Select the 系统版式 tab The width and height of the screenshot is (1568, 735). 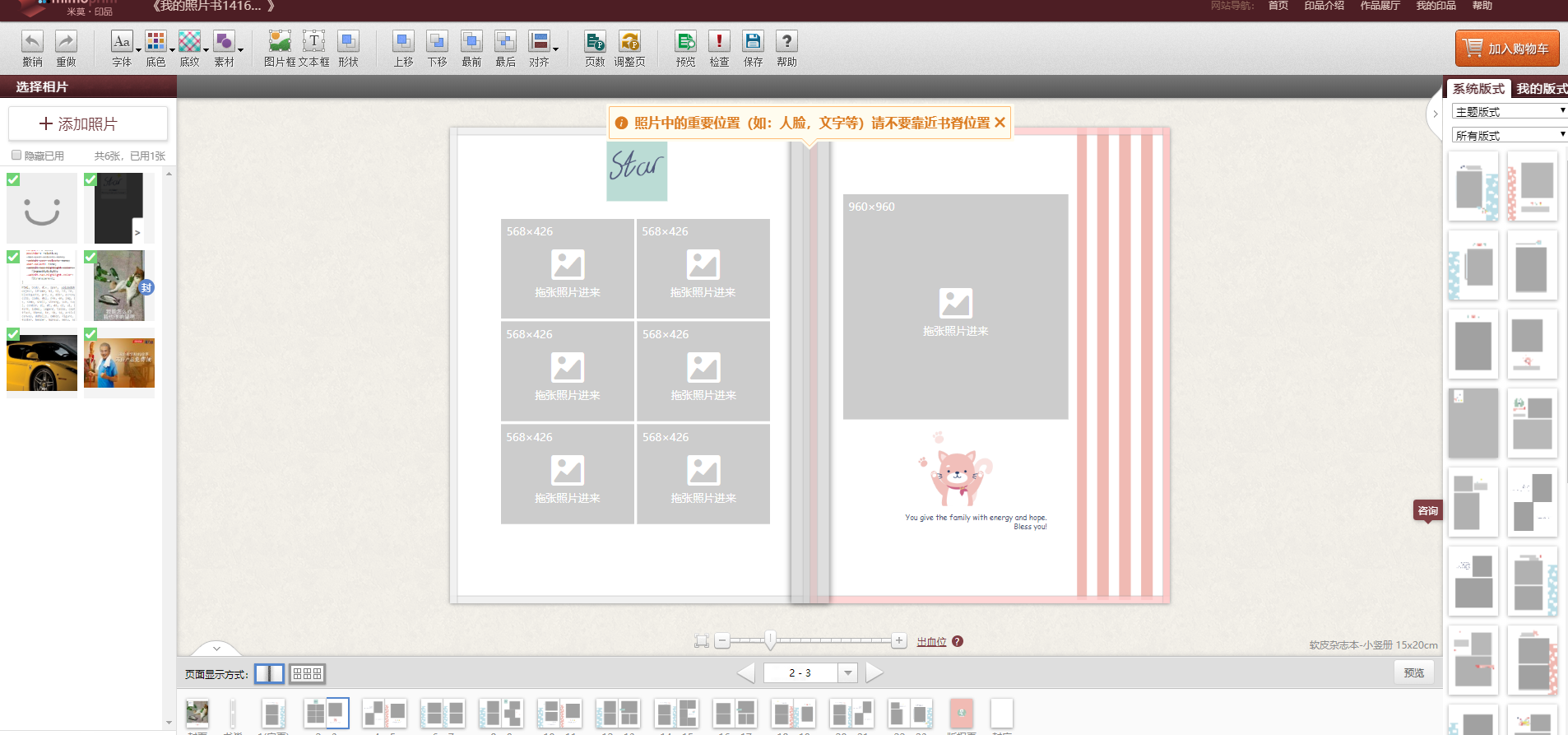click(x=1478, y=88)
